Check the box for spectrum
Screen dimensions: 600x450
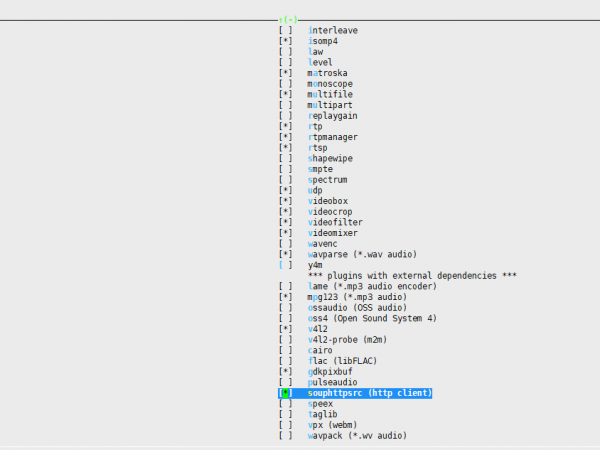pyautogui.click(x=286, y=180)
